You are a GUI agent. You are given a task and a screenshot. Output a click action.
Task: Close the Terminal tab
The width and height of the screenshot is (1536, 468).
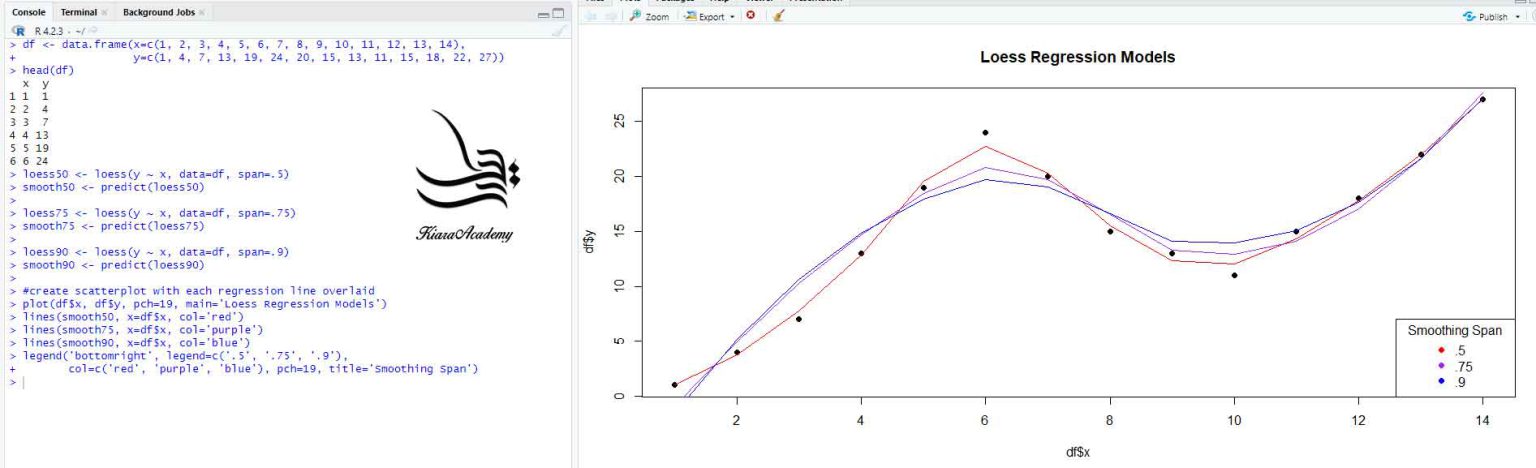tap(105, 12)
